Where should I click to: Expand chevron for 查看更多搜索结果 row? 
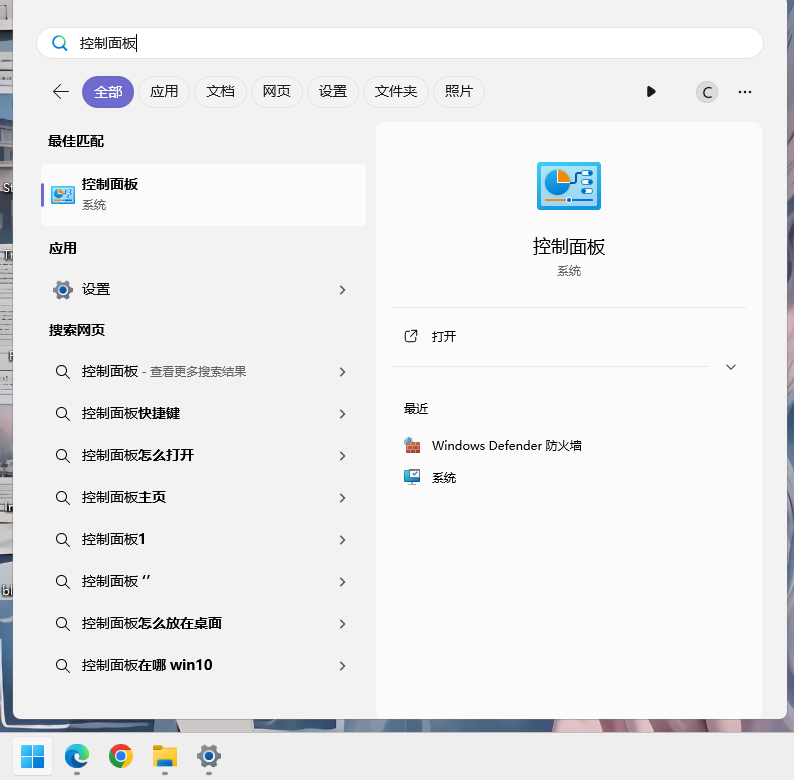(342, 372)
